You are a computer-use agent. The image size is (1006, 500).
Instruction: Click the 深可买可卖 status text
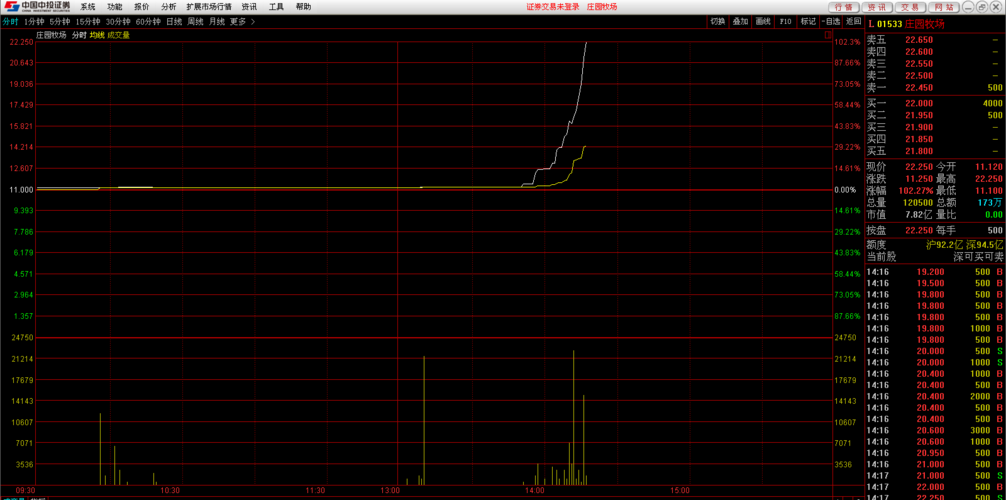[978, 257]
